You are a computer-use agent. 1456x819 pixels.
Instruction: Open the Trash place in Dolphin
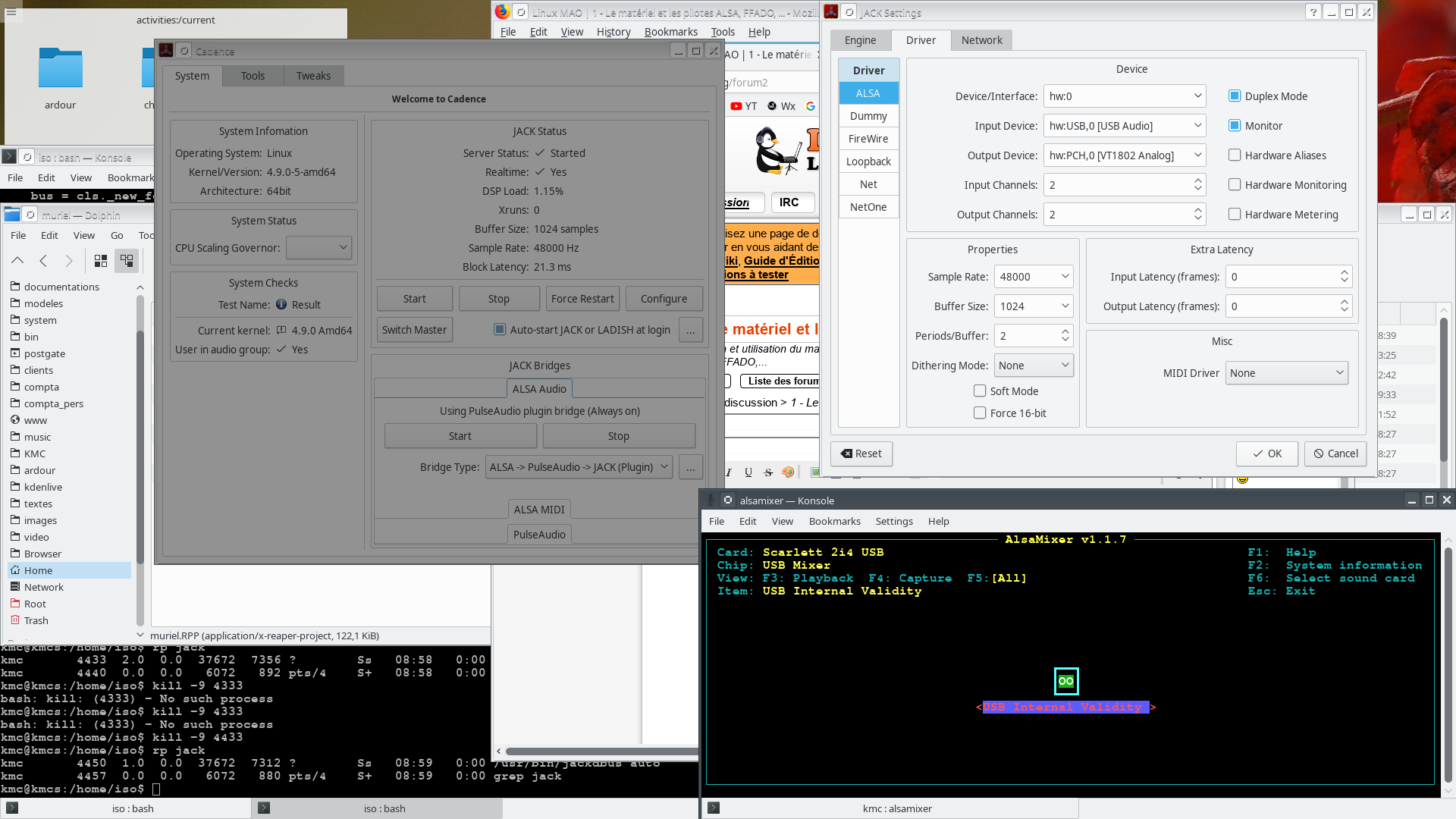(x=36, y=620)
